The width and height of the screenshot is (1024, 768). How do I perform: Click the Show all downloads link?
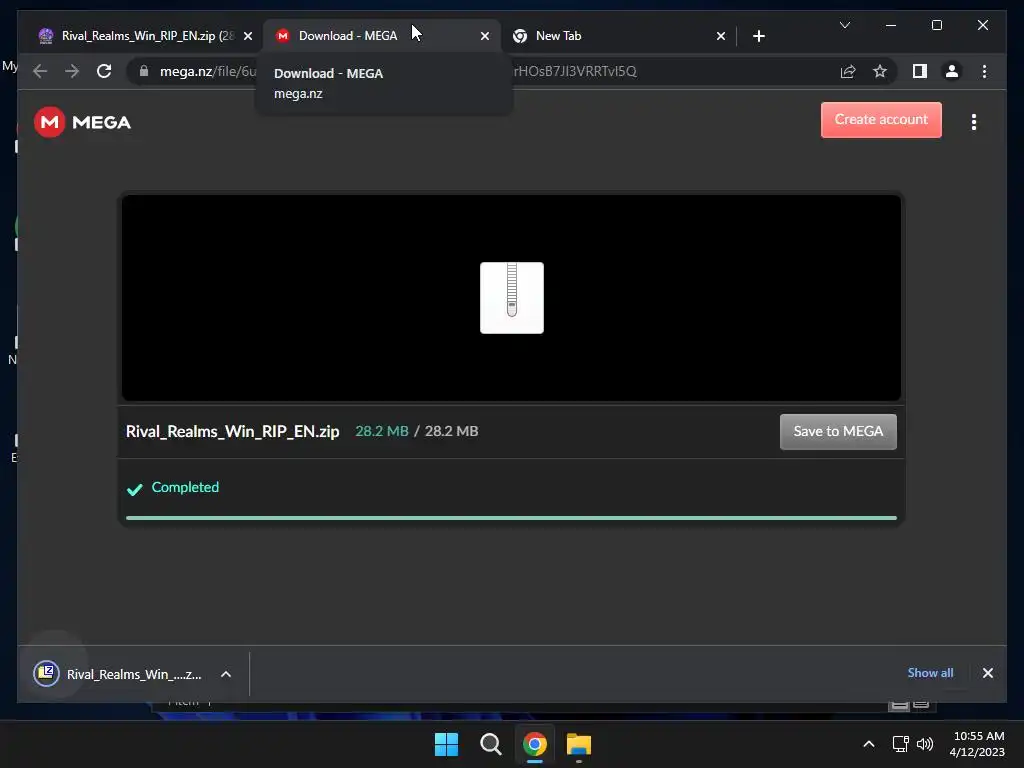coord(930,673)
